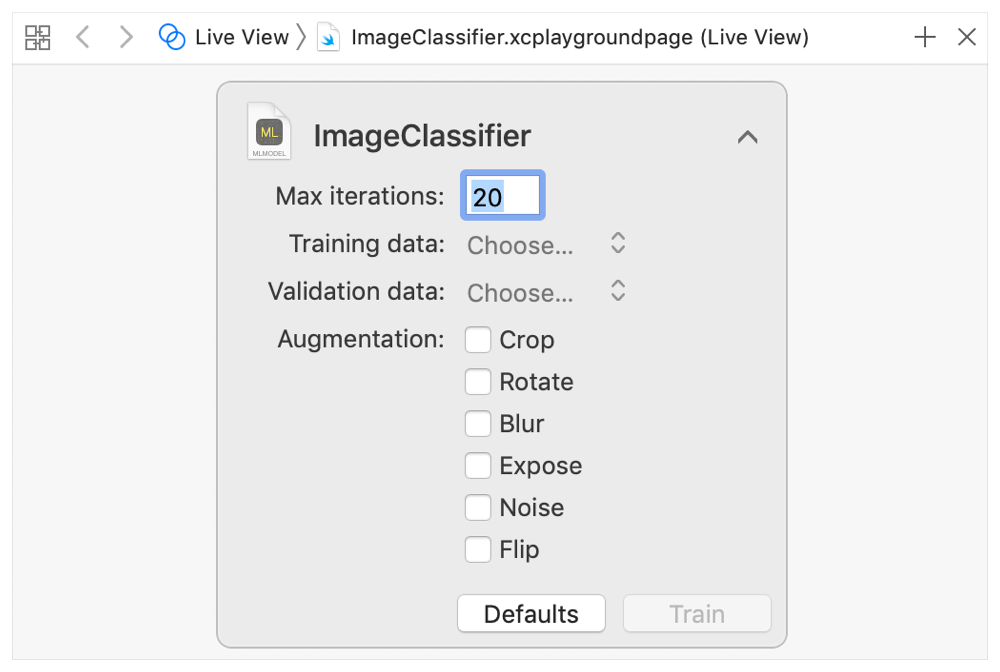Click the Defaults button
Screen dimensions: 1000x672
(531, 613)
